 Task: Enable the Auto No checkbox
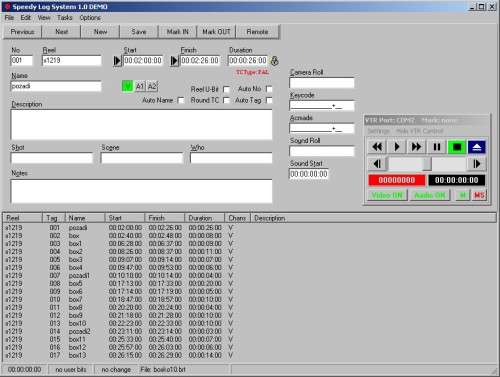269,89
